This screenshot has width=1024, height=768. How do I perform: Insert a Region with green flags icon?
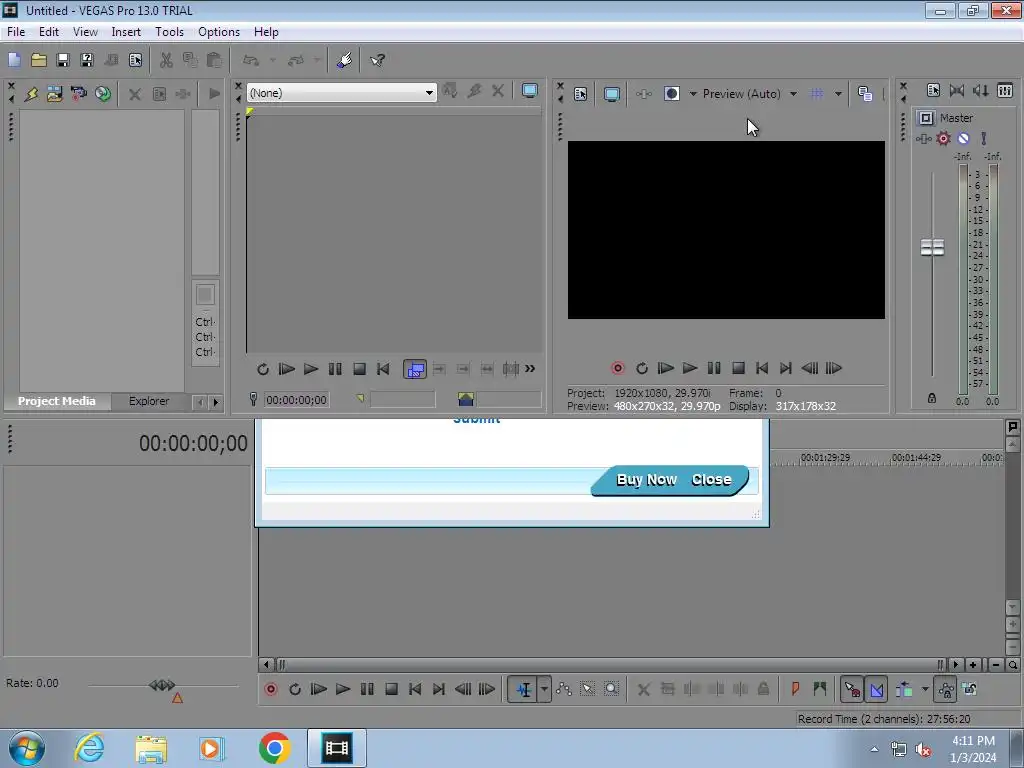pyautogui.click(x=820, y=689)
